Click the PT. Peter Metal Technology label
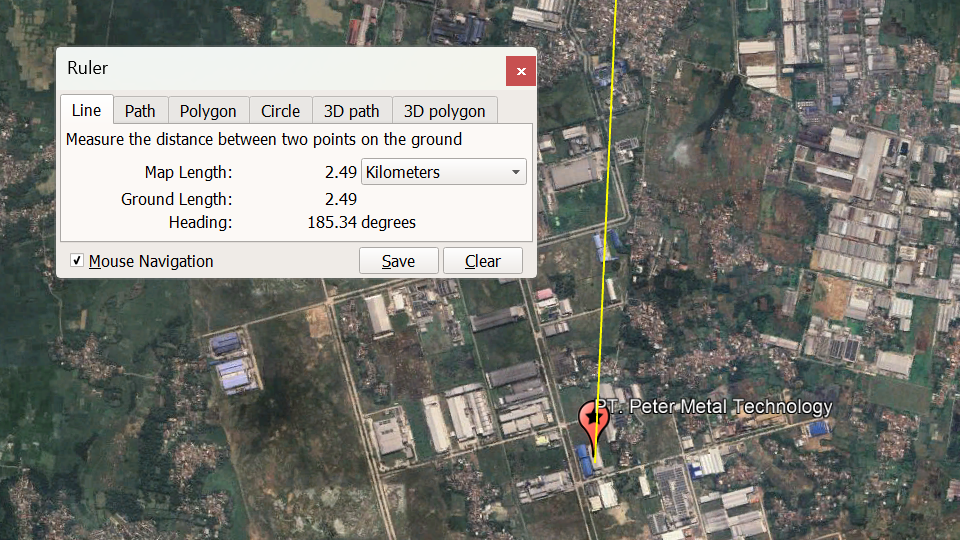The width and height of the screenshot is (960, 540). coord(714,407)
